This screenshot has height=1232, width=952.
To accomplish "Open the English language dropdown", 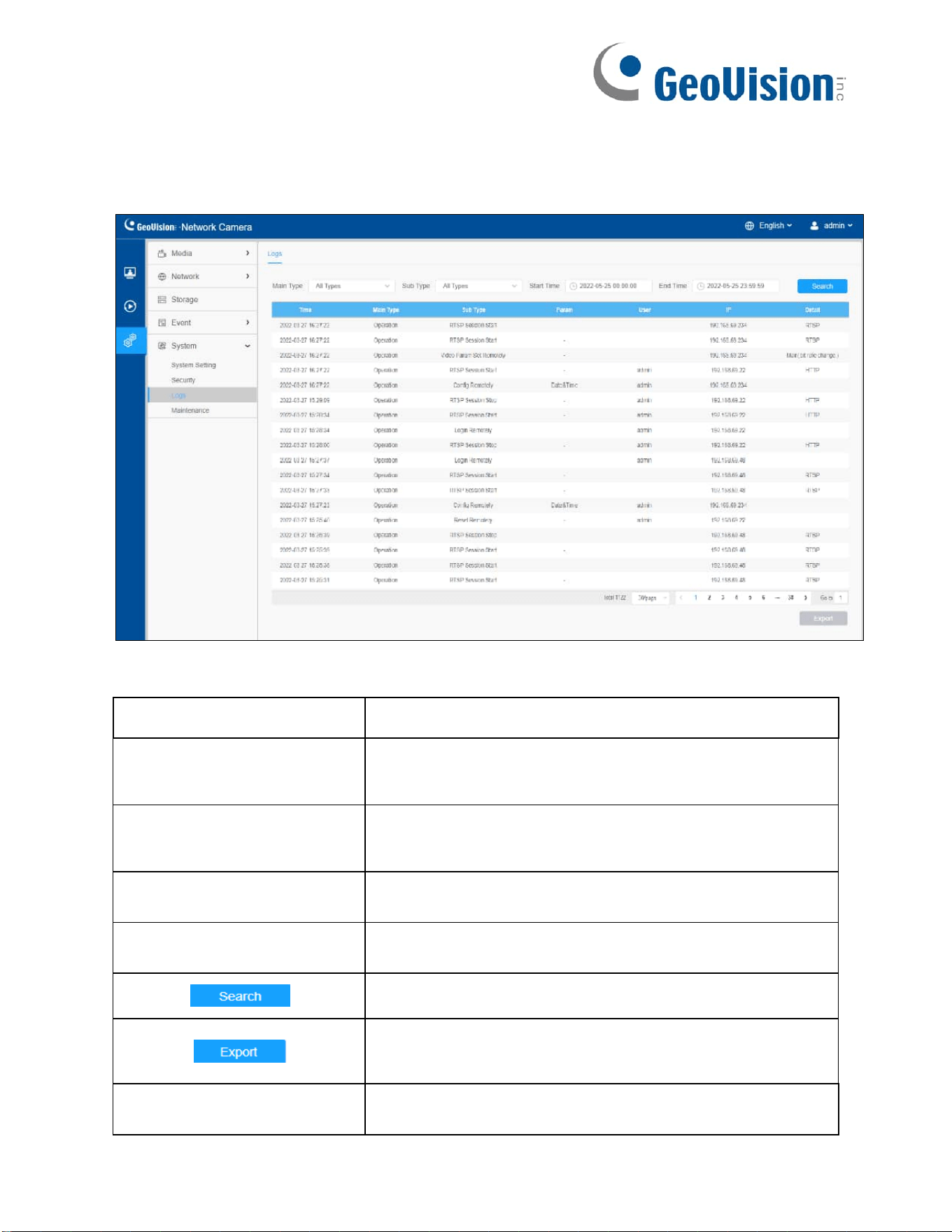I will tap(775, 226).
